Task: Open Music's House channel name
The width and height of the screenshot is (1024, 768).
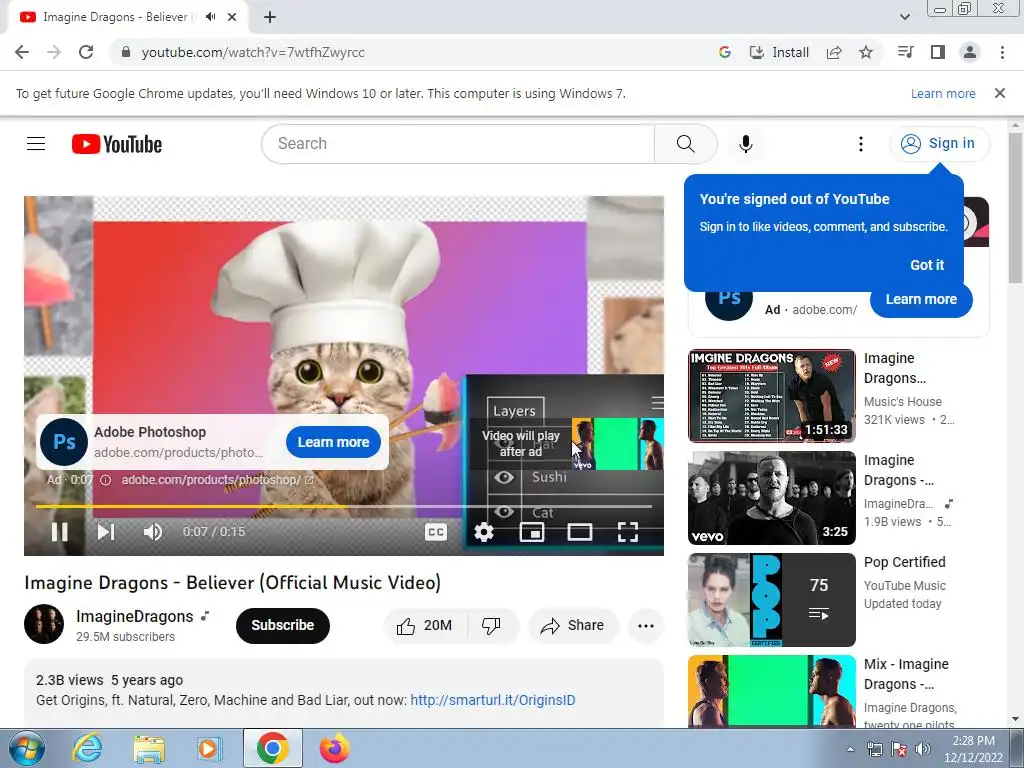Action: click(903, 402)
